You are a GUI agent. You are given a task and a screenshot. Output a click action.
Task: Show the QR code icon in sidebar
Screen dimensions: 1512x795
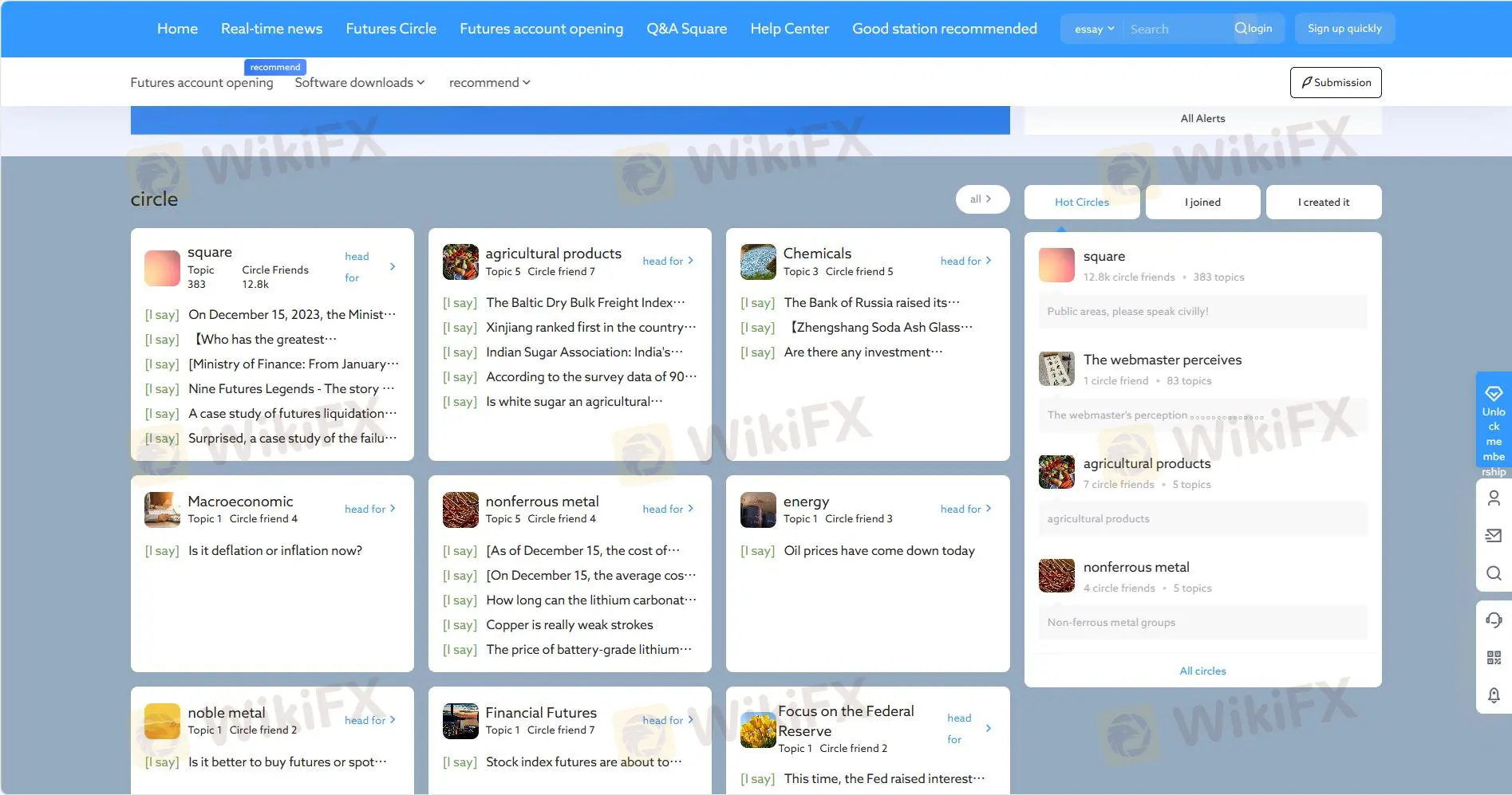click(x=1494, y=658)
